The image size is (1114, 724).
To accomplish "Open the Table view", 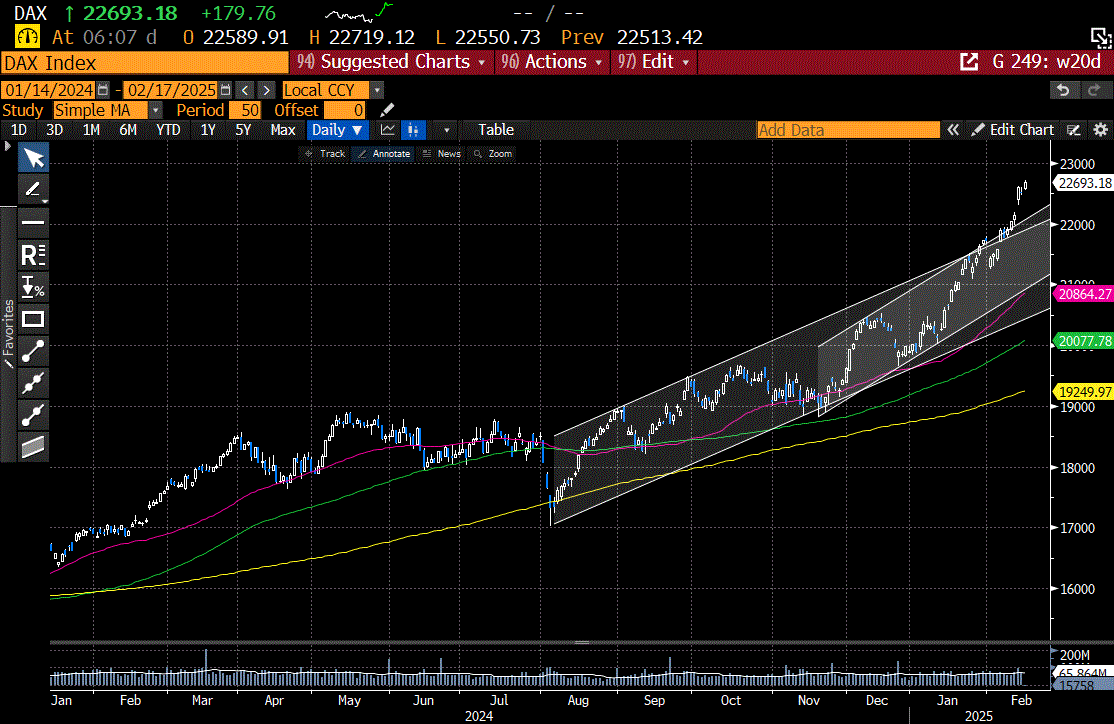I will click(x=496, y=130).
